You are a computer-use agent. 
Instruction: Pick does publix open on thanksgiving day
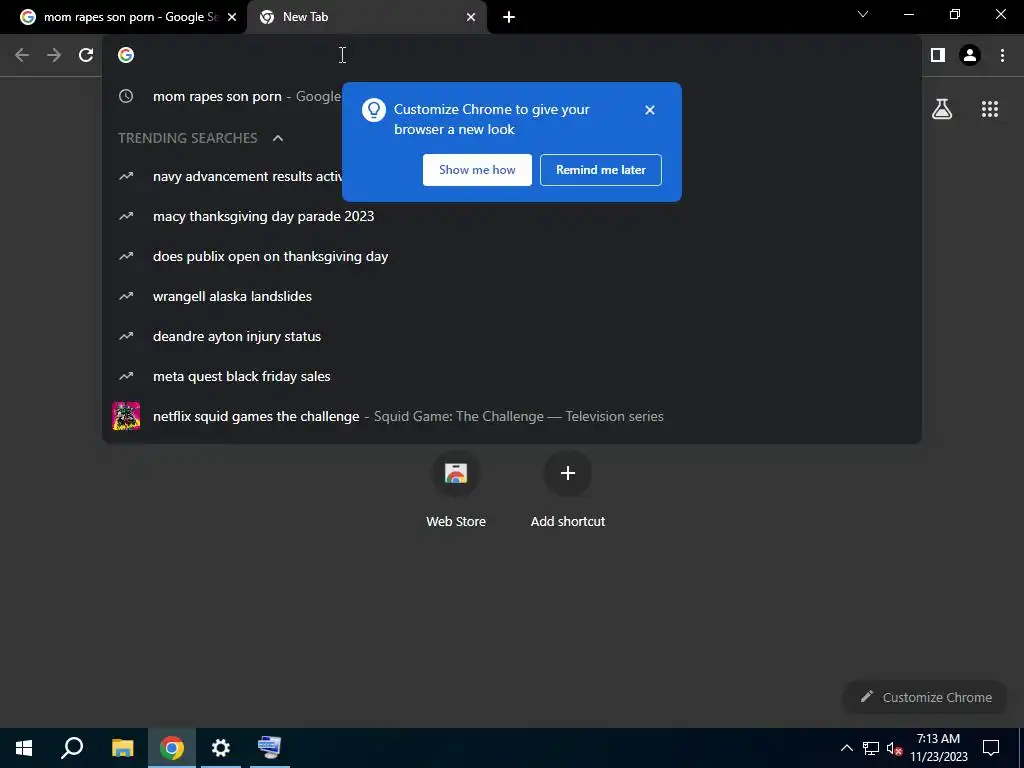[512, 256]
